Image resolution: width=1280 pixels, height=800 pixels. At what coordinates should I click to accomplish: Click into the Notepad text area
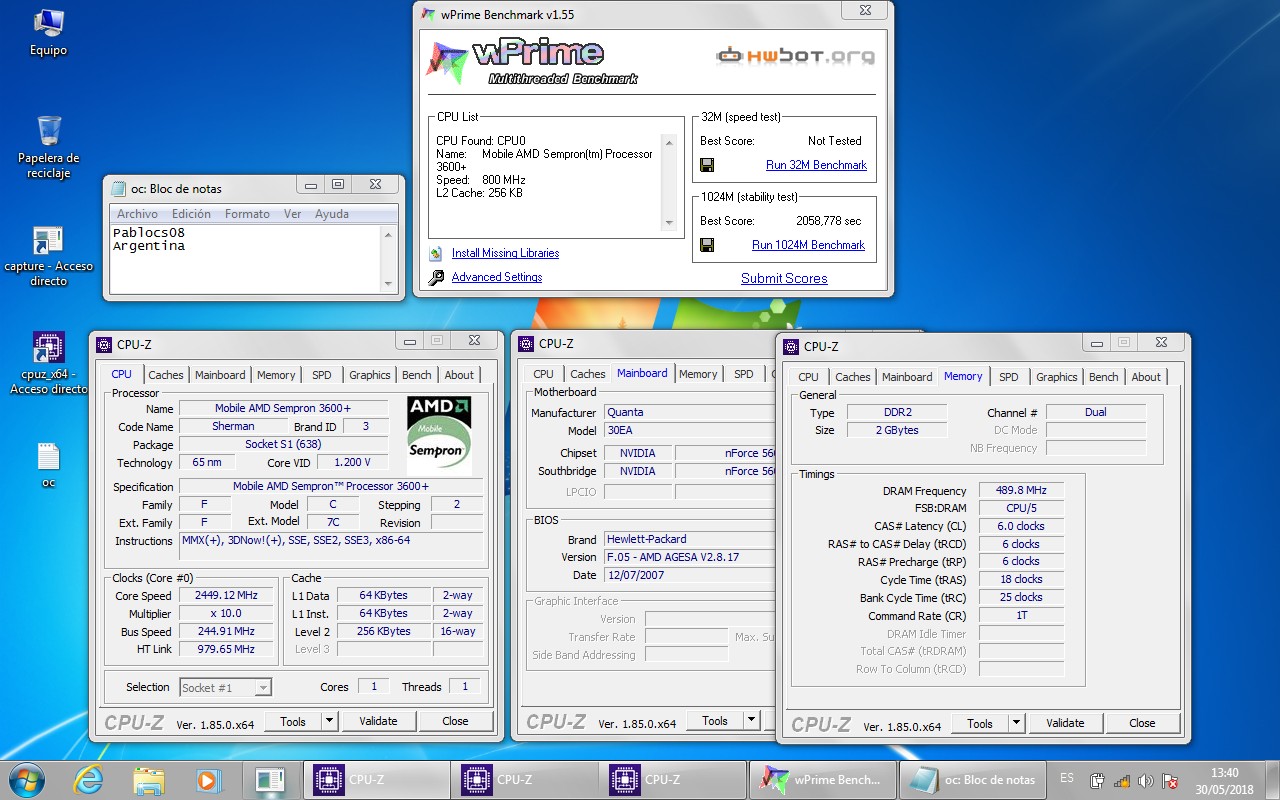(246, 260)
